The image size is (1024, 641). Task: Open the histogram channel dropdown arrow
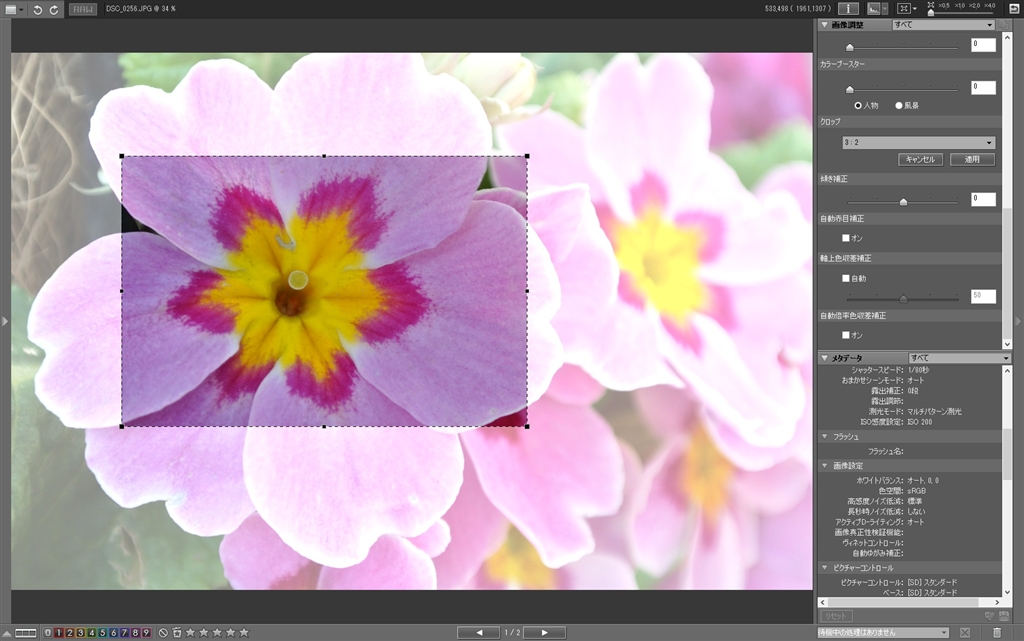[x=885, y=8]
